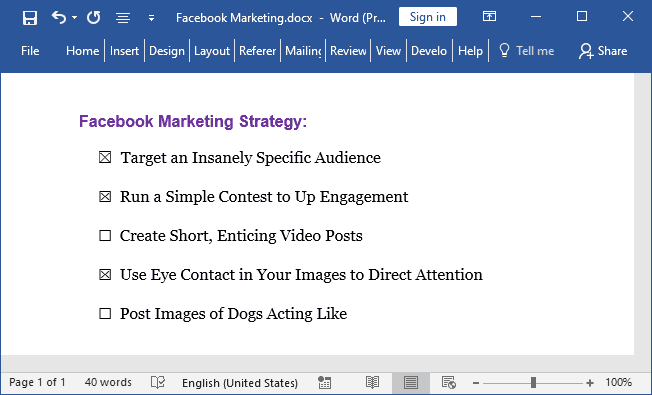
Task: Click the Sign in button
Action: coord(427,17)
